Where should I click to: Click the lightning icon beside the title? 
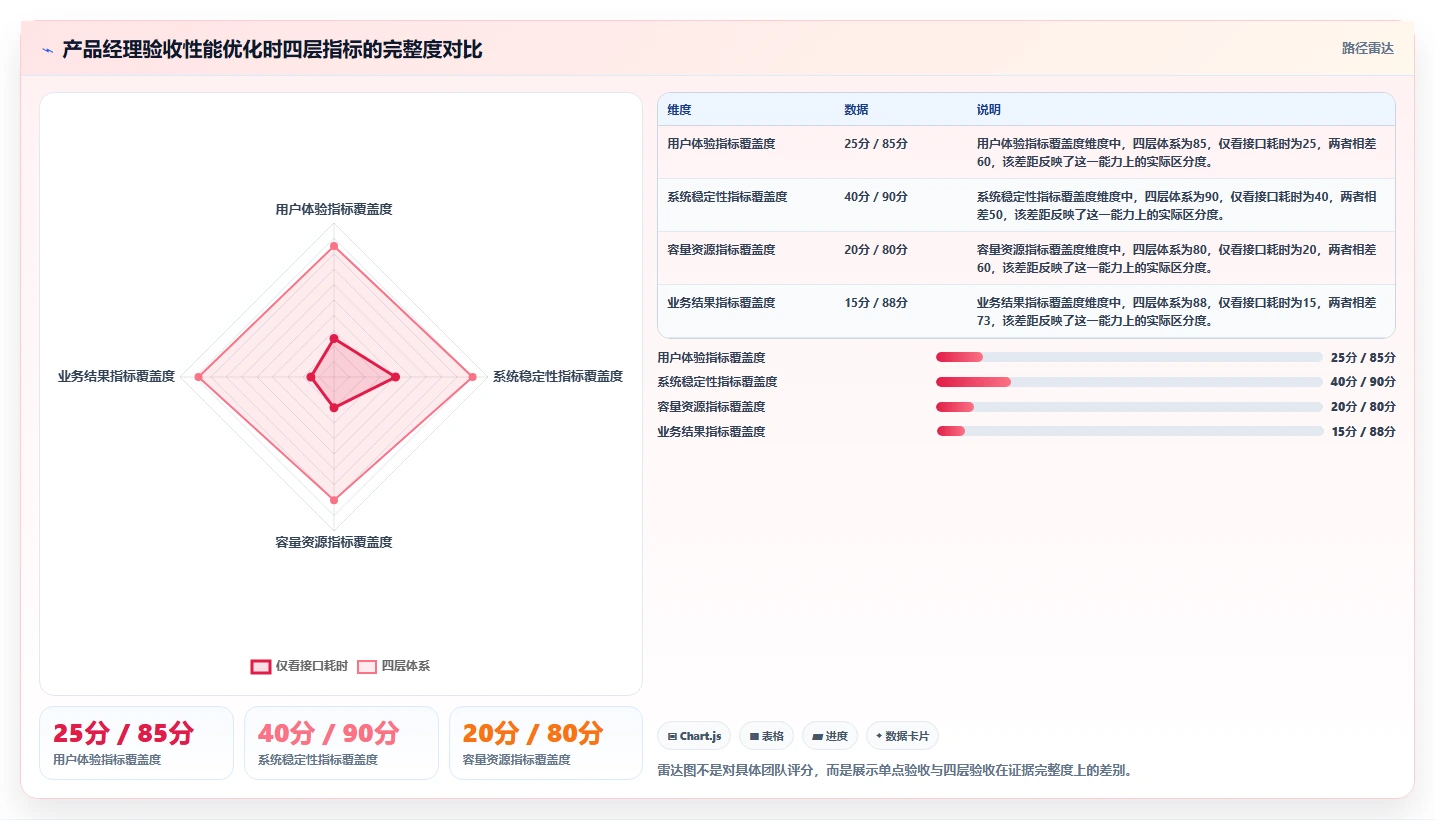pyautogui.click(x=48, y=50)
